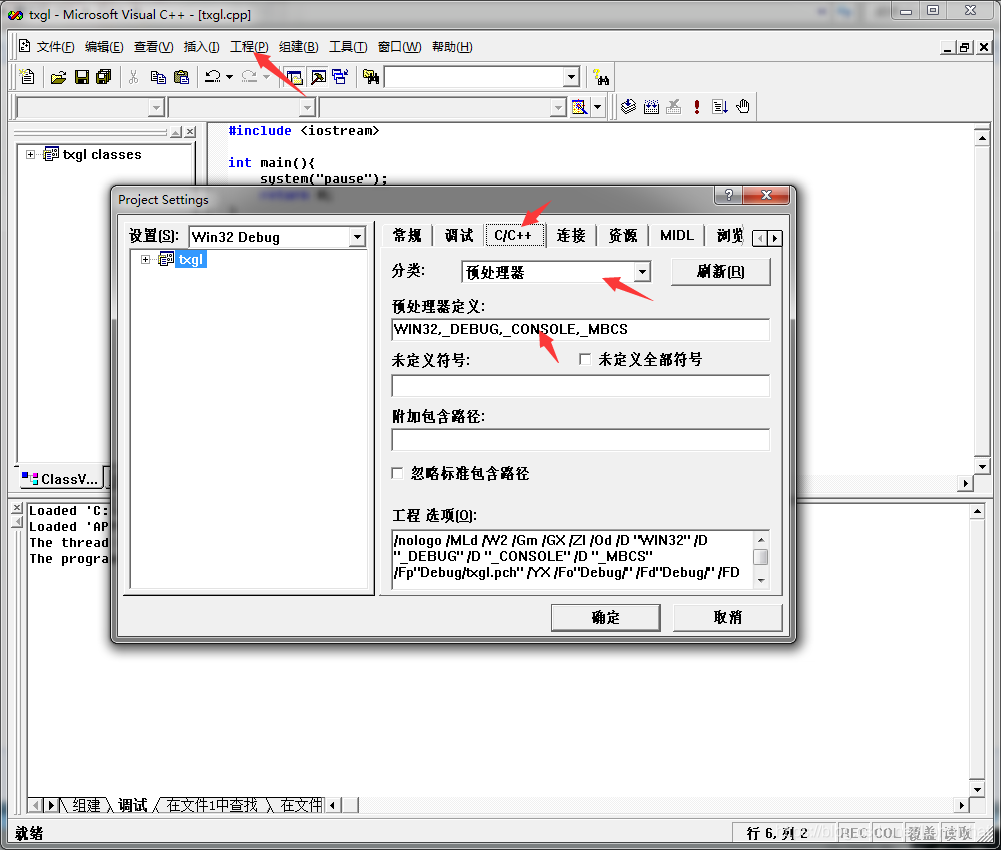The width and height of the screenshot is (1001, 850).
Task: Open the 工程(P) menu
Action: 249,47
